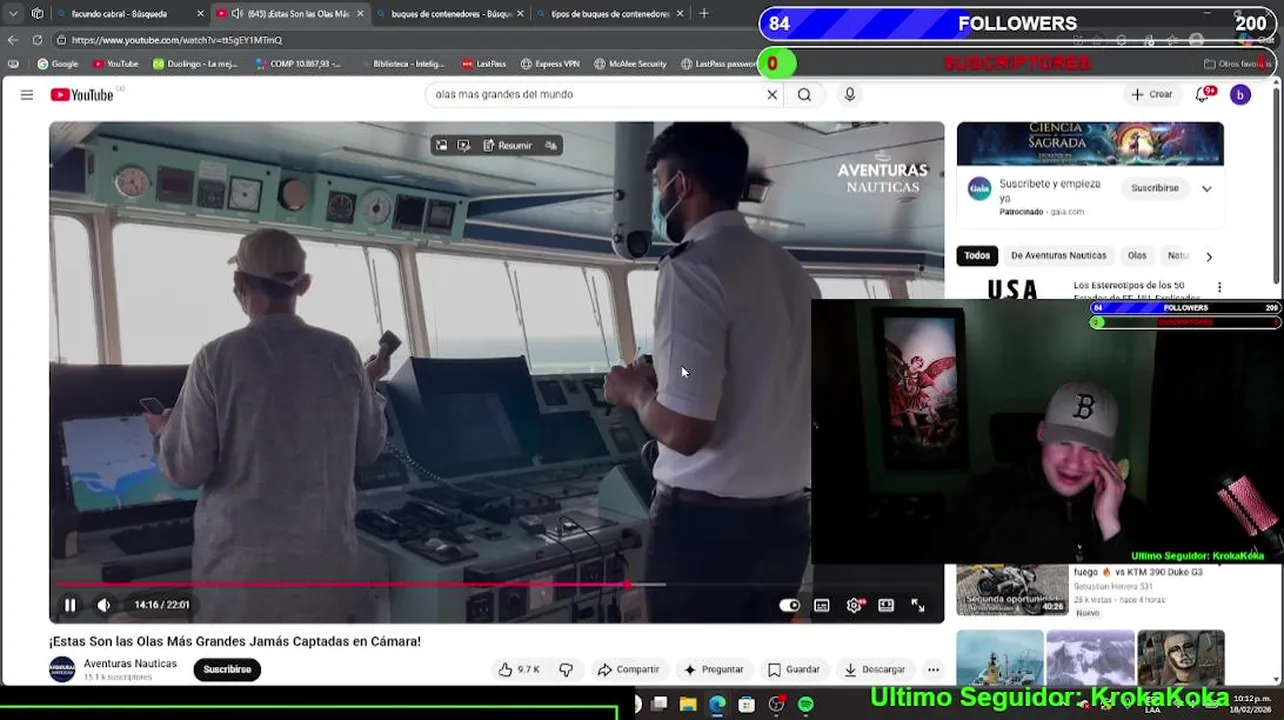This screenshot has height=720, width=1284.
Task: Start voice search with the microphone
Action: 850,95
